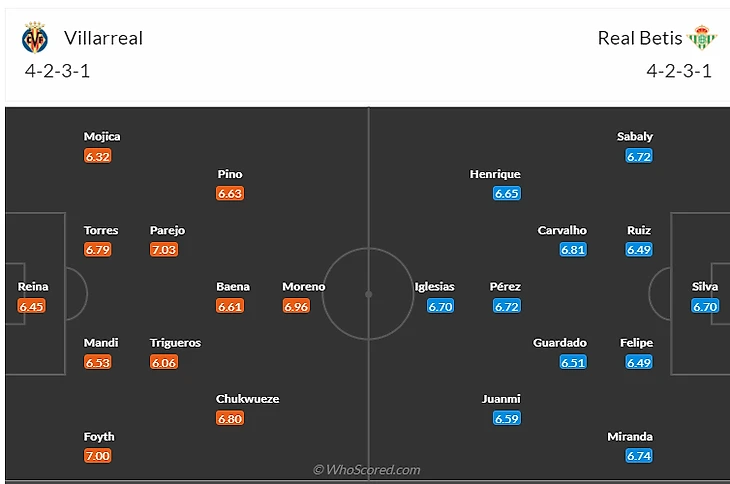
Task: Select Sabaly's 6.72 rating badge
Action: [x=639, y=156]
